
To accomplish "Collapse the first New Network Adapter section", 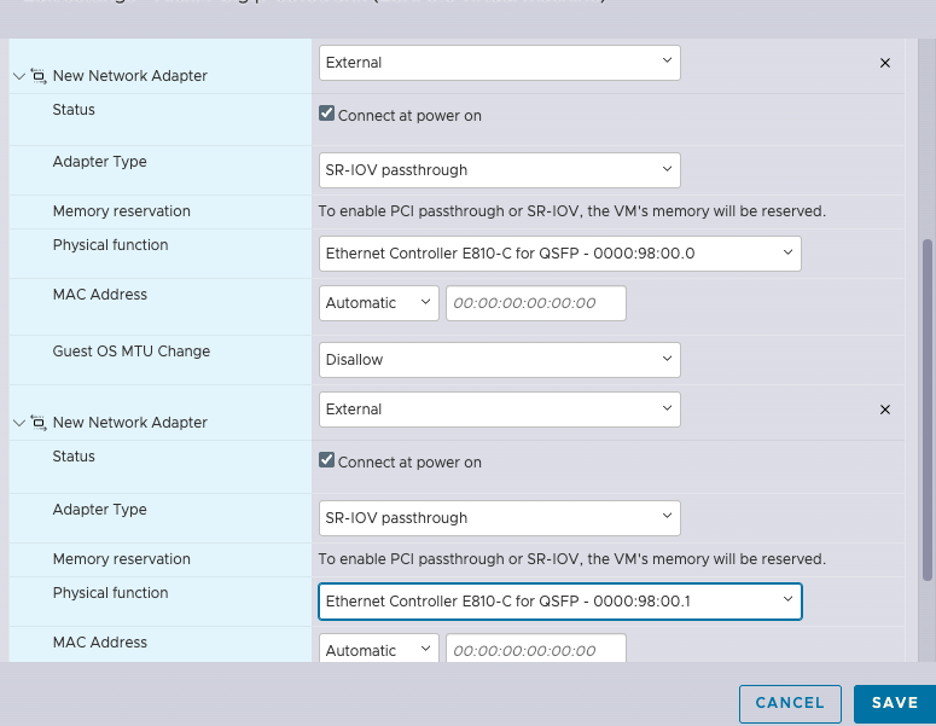I will click(x=19, y=76).
